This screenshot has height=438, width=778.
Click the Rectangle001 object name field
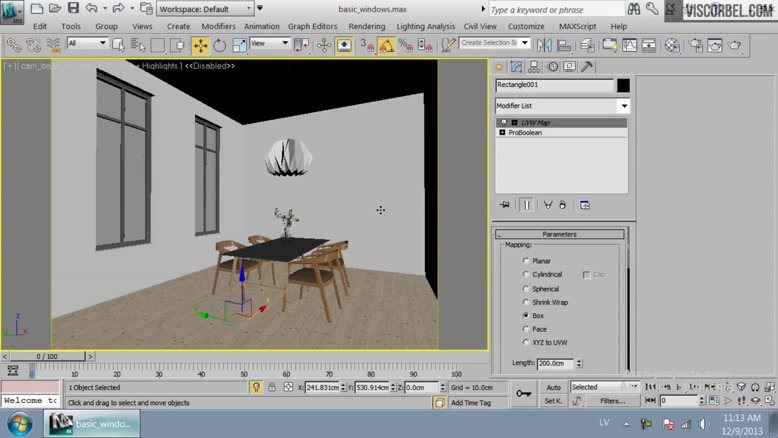[x=553, y=86]
